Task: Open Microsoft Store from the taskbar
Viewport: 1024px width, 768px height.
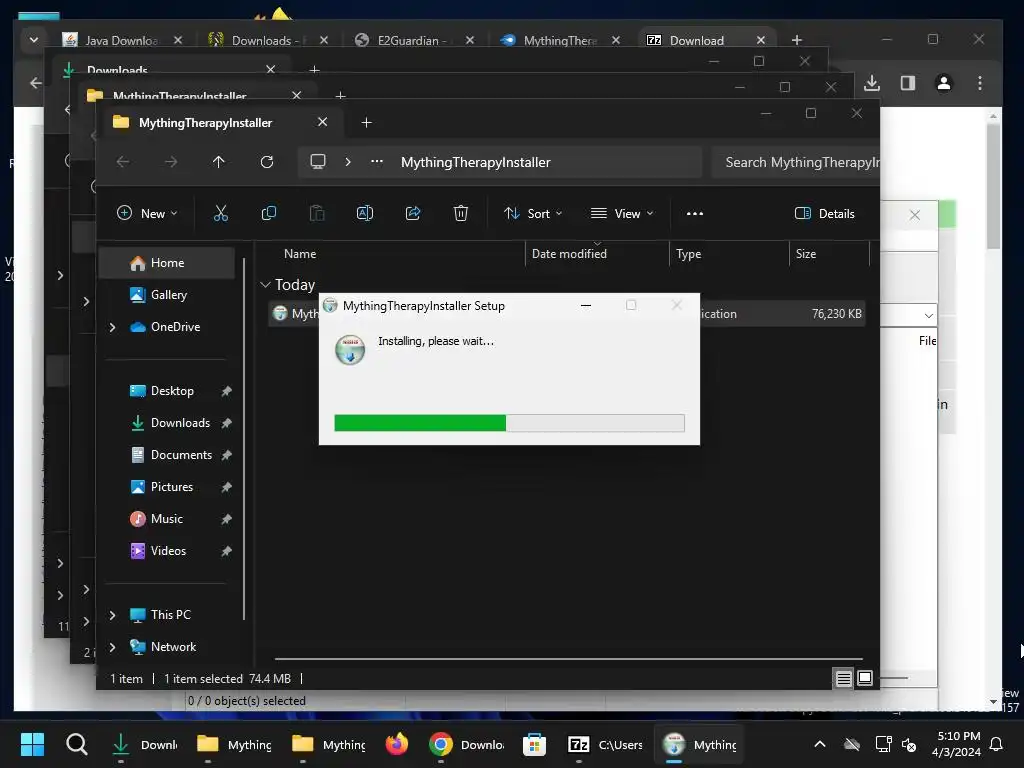Action: pos(534,744)
